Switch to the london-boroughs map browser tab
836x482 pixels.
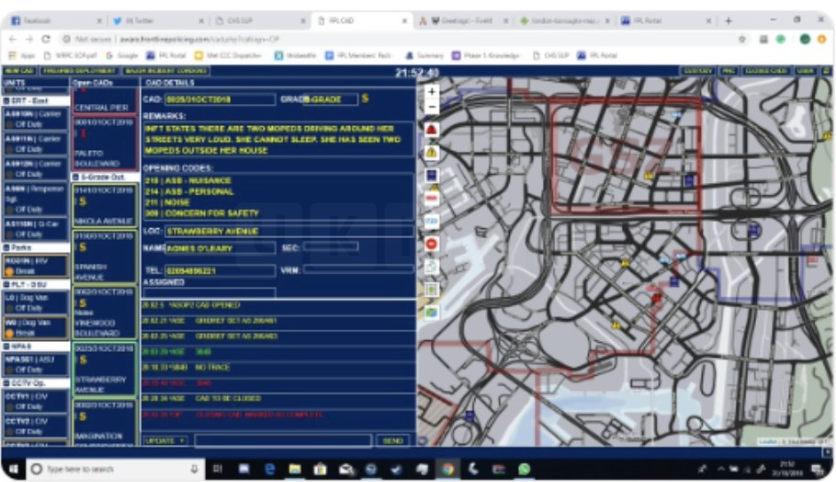pos(565,21)
